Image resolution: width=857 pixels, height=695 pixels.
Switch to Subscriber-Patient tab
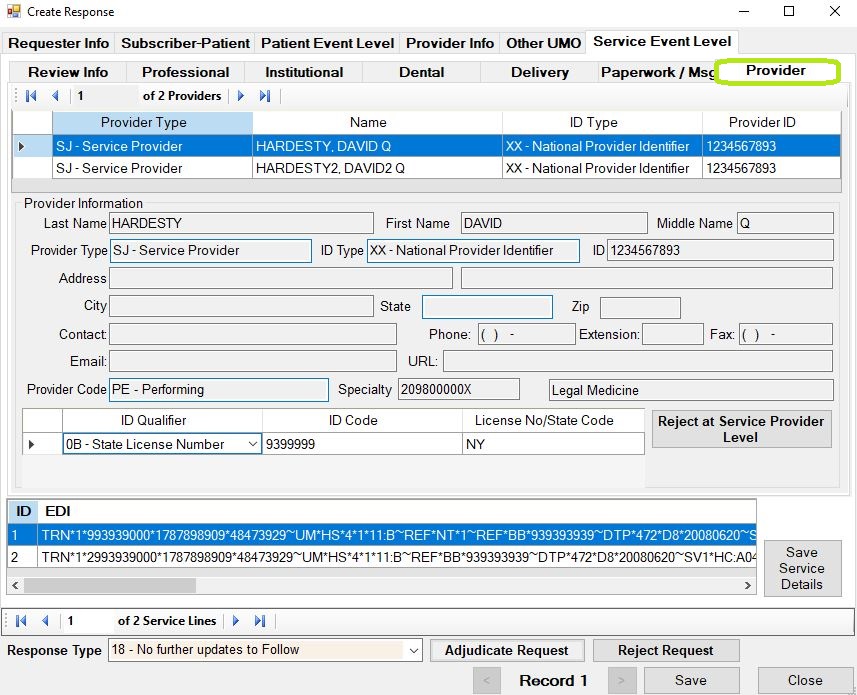(x=185, y=43)
